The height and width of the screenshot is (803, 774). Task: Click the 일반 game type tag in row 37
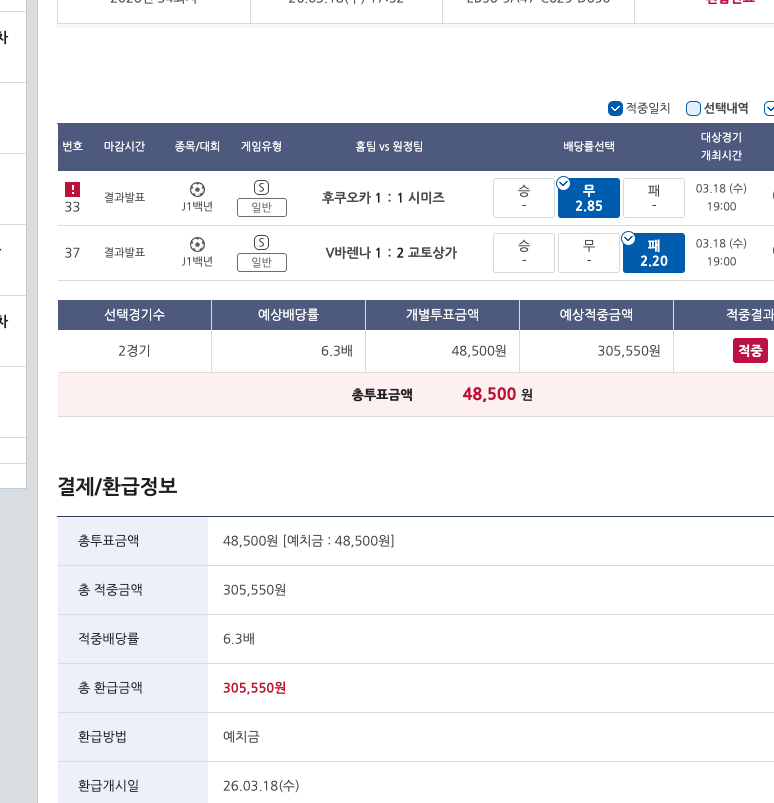262,262
